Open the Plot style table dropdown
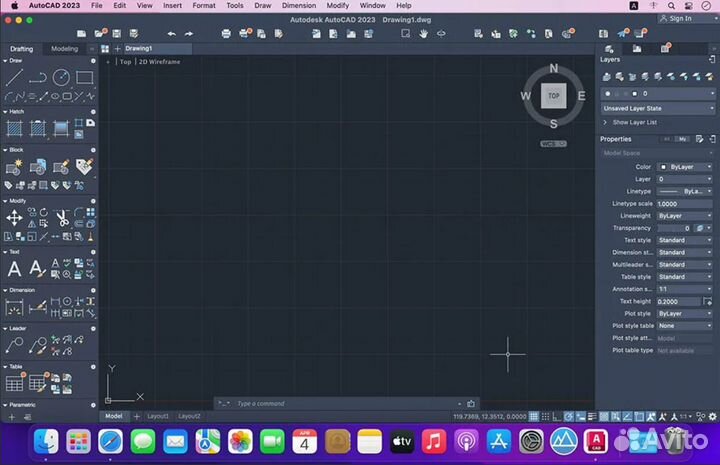The width and height of the screenshot is (720, 465). click(685, 325)
